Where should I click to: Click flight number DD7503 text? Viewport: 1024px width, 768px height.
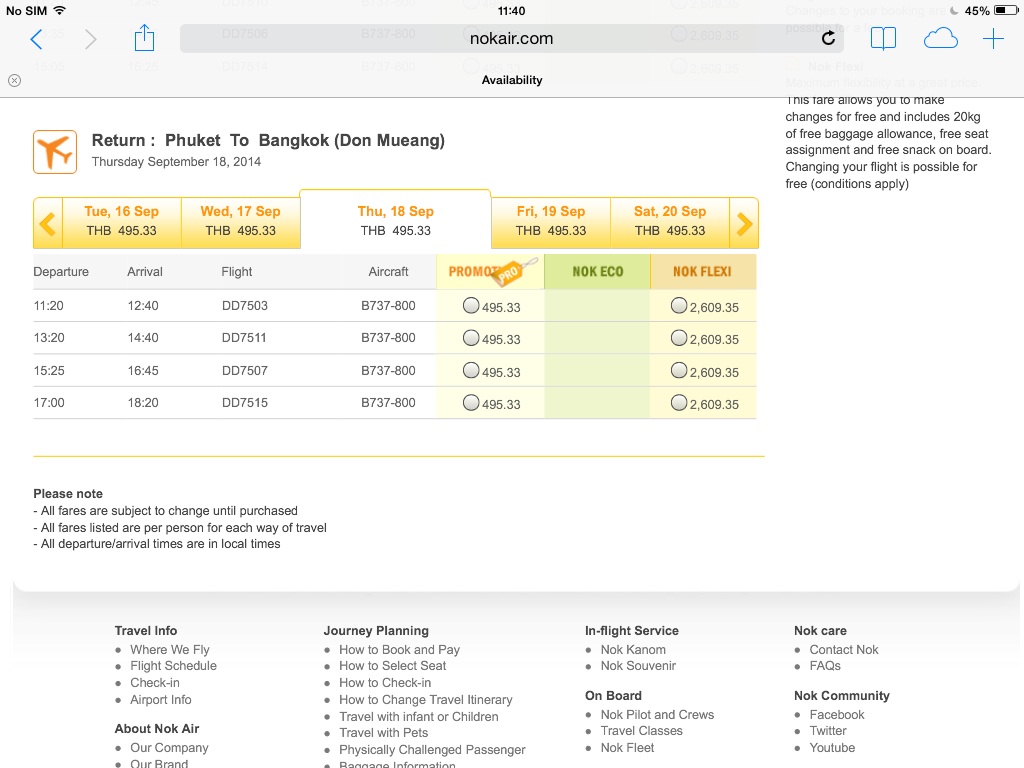point(244,306)
